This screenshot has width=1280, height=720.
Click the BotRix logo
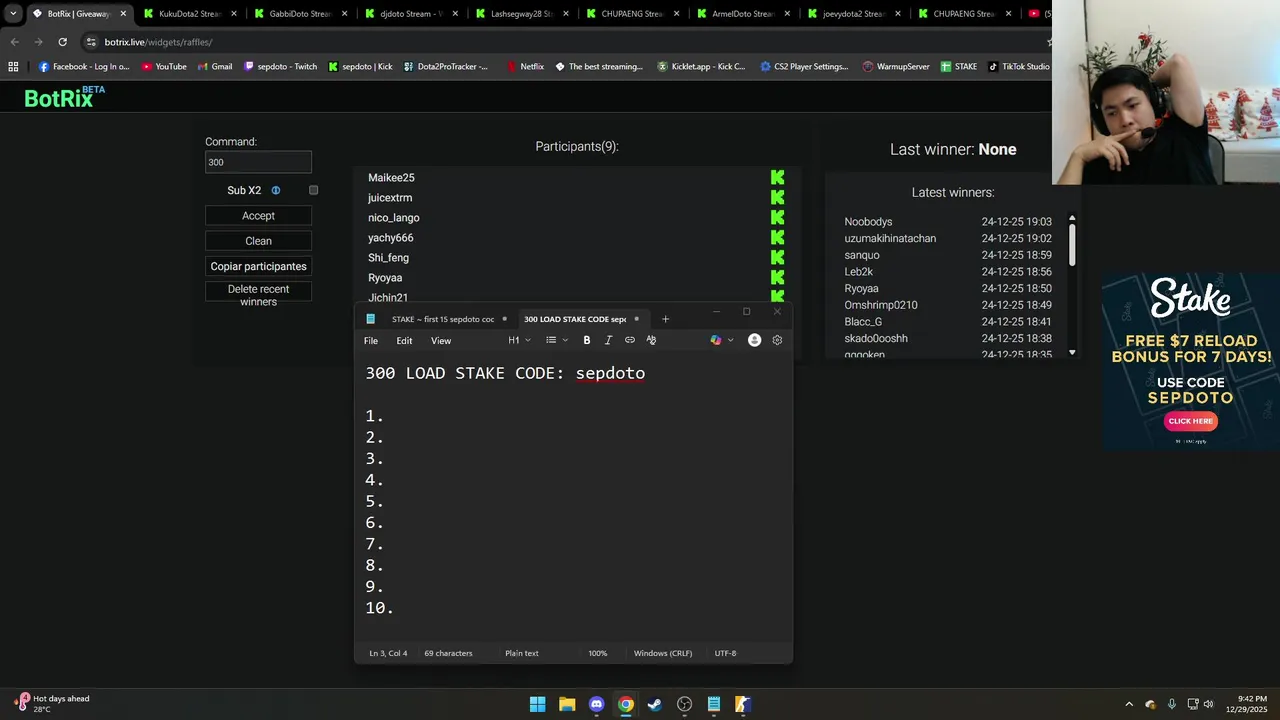point(64,97)
